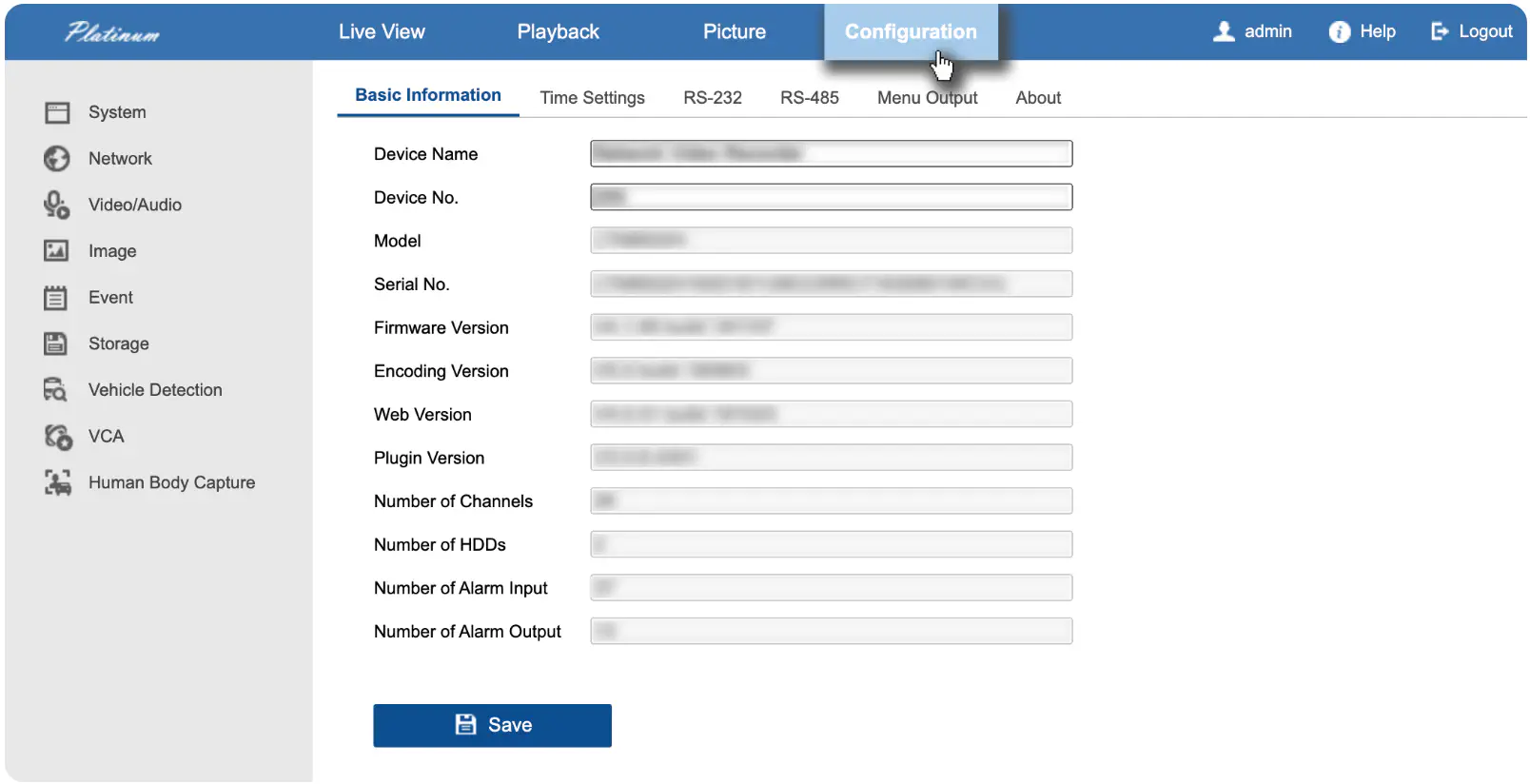Click the Model field
The height and width of the screenshot is (784, 1530).
pyautogui.click(x=832, y=241)
